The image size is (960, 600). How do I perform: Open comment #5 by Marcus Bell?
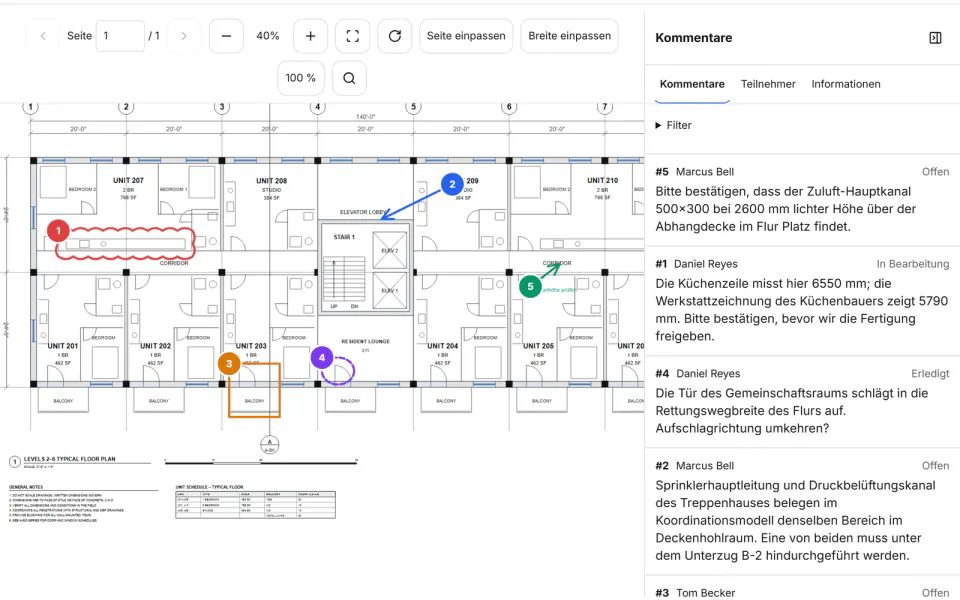click(x=802, y=200)
